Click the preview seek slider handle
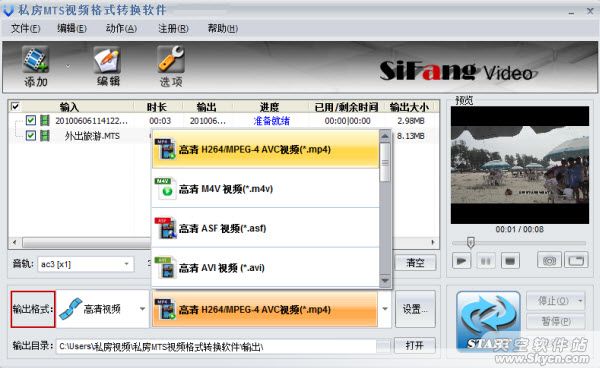This screenshot has width=600, height=368. click(x=471, y=243)
